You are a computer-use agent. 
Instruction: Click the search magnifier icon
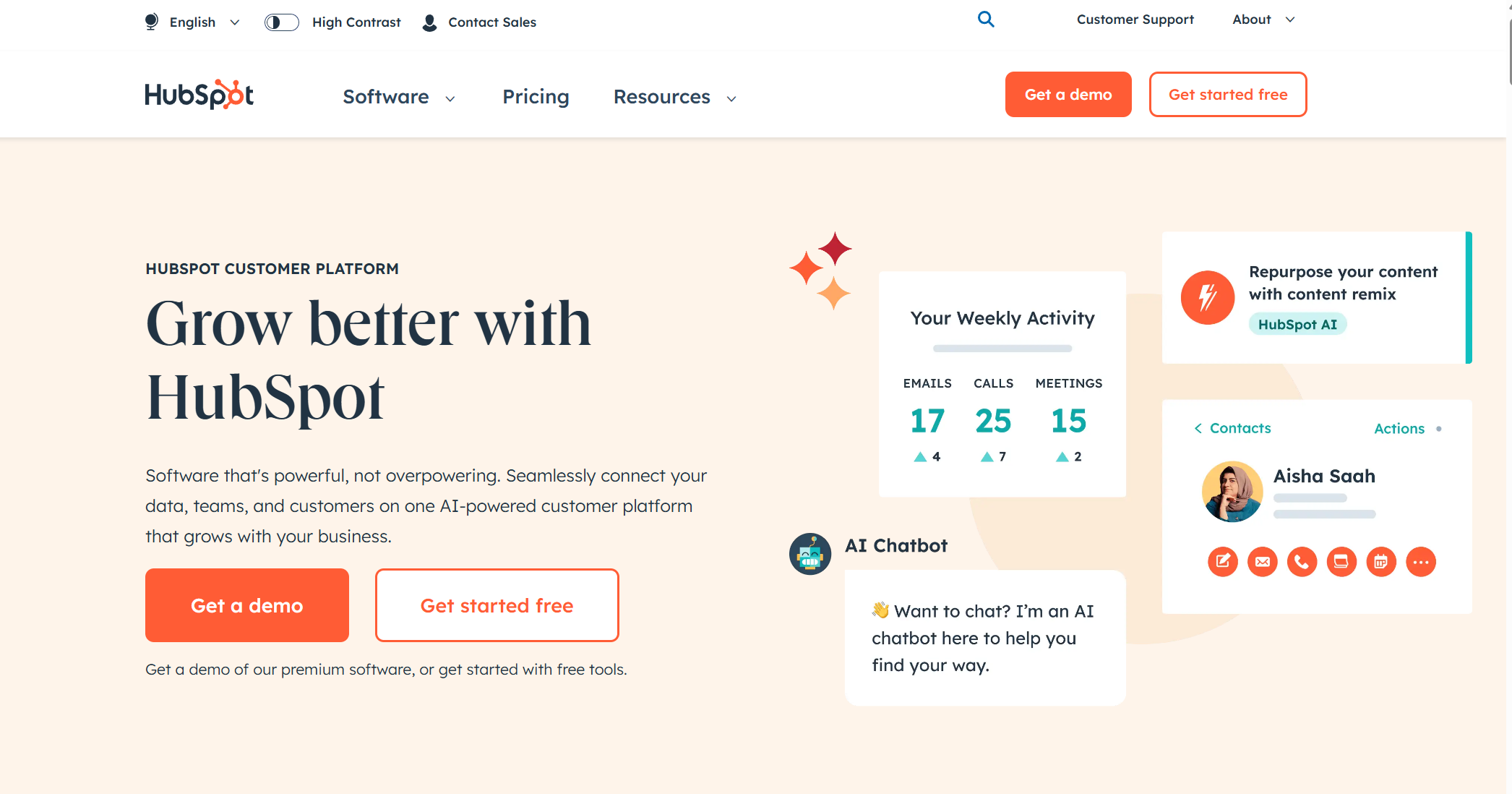coord(986,20)
